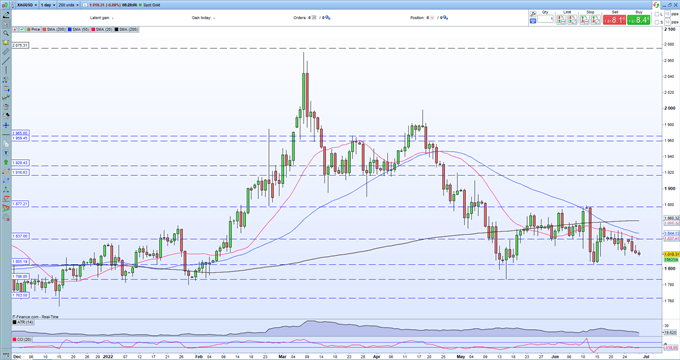Click the first Limit order icon

pyautogui.click(x=561, y=20)
